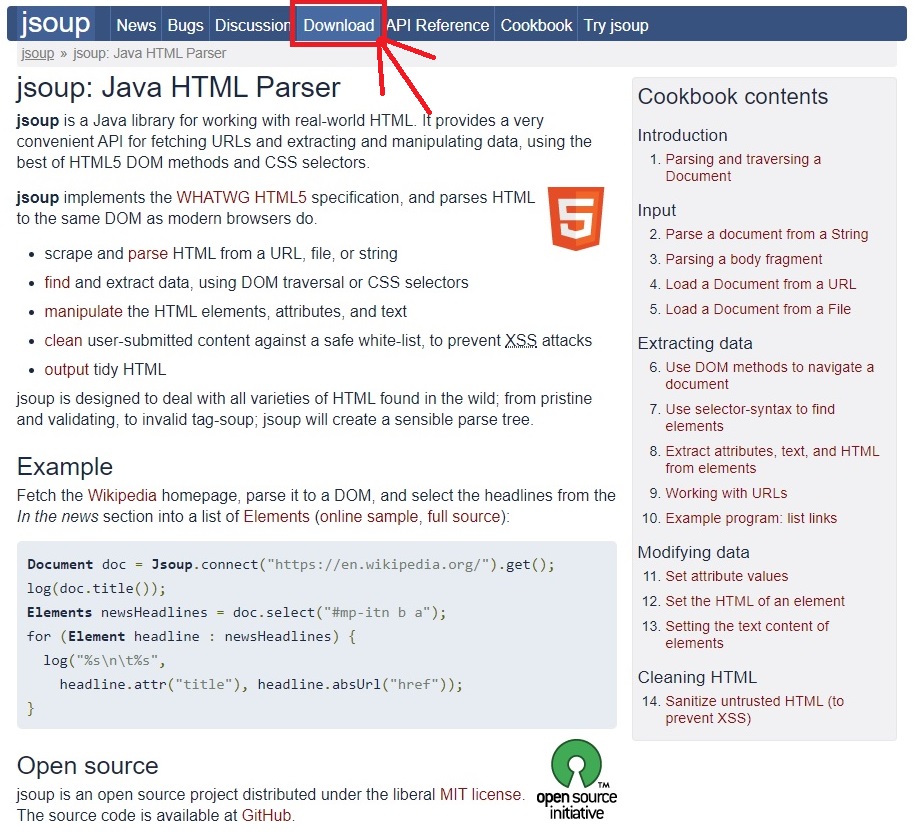The image size is (921, 837).
Task: Open 'Setting the text content of elements'
Action: [x=747, y=635]
